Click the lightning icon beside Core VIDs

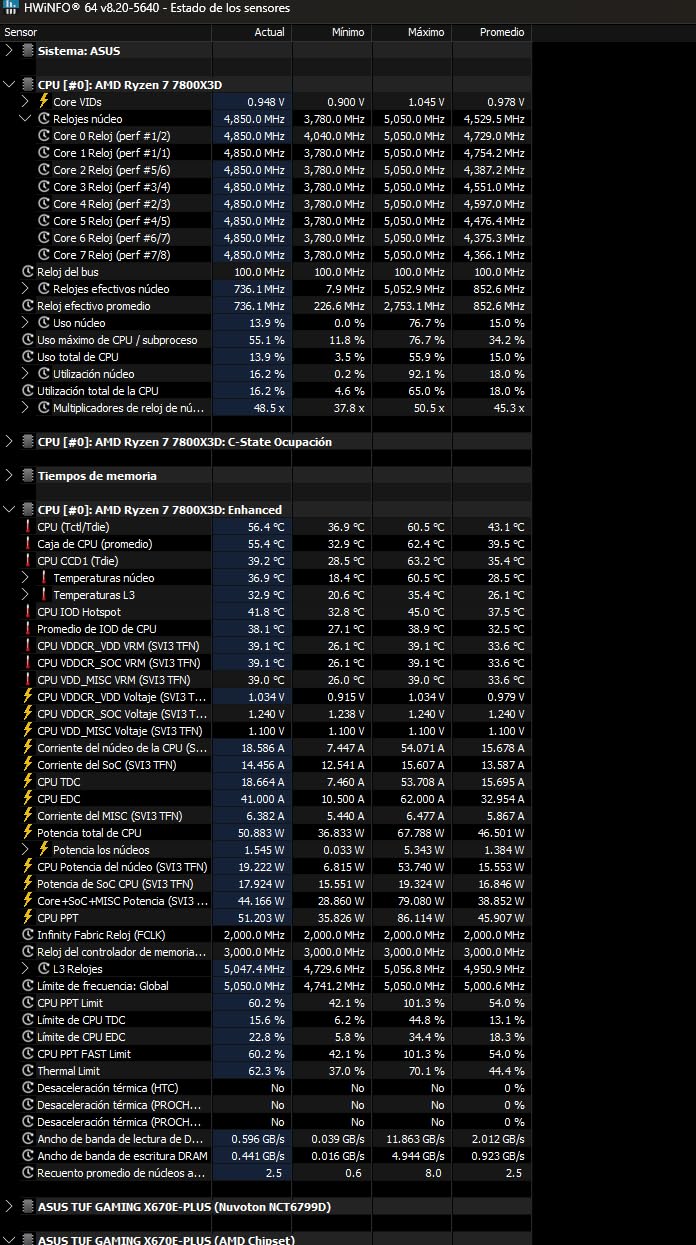point(44,101)
